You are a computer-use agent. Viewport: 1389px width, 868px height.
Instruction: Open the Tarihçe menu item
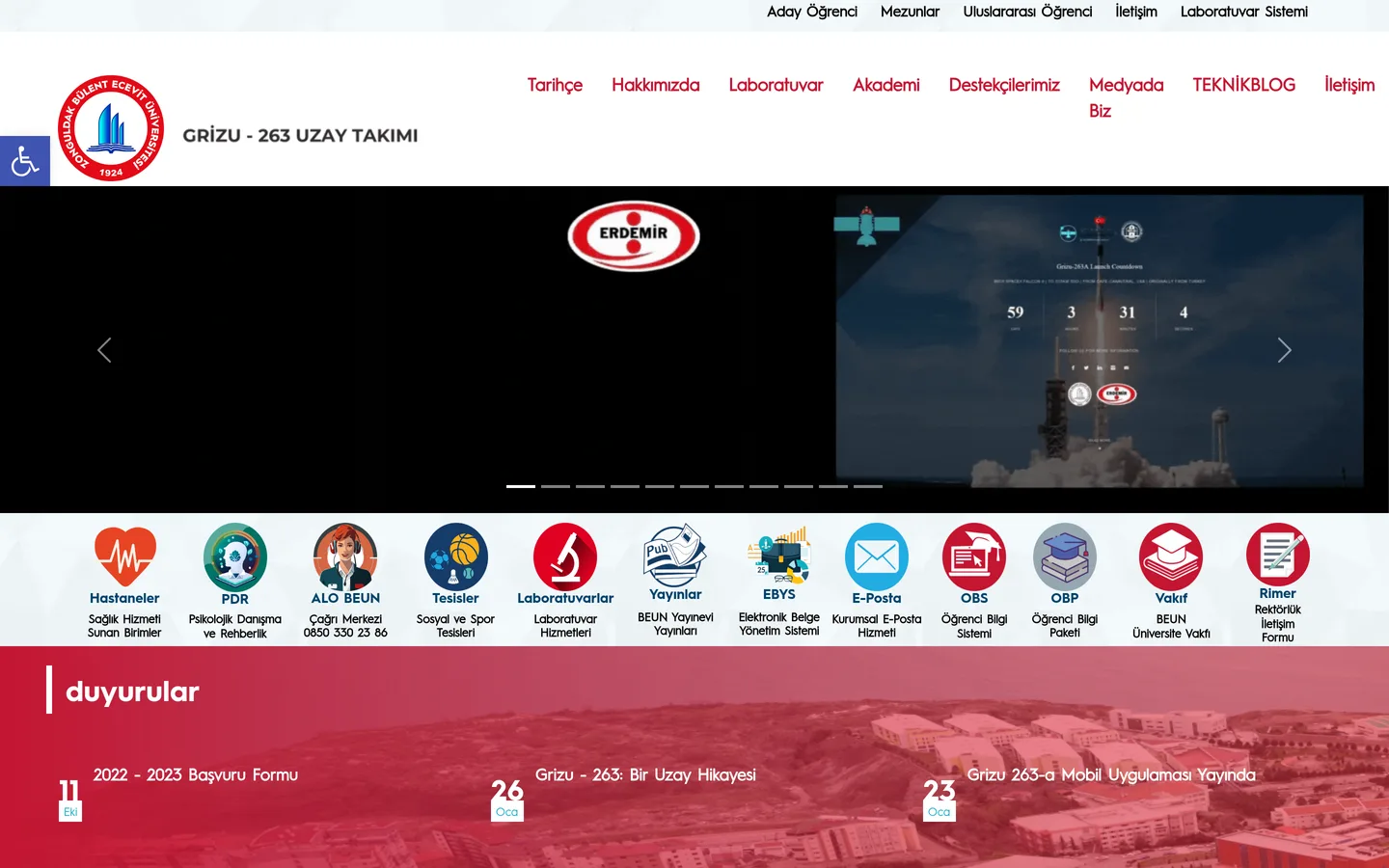pos(555,85)
